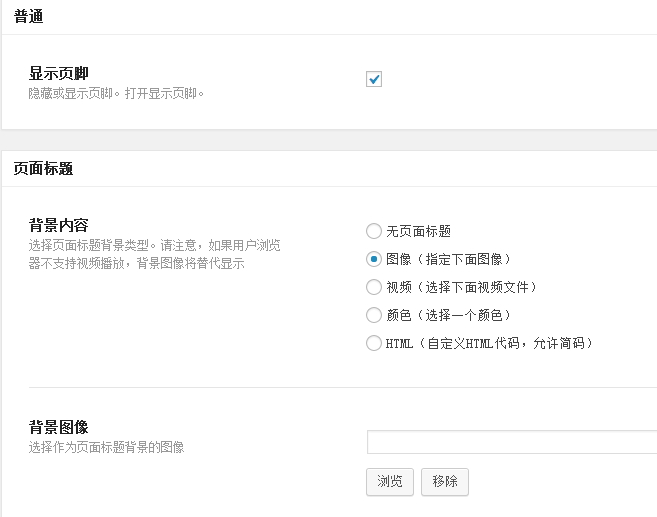Select the 图像（指定下面图像）radio button
The image size is (657, 517).
pyautogui.click(x=374, y=259)
